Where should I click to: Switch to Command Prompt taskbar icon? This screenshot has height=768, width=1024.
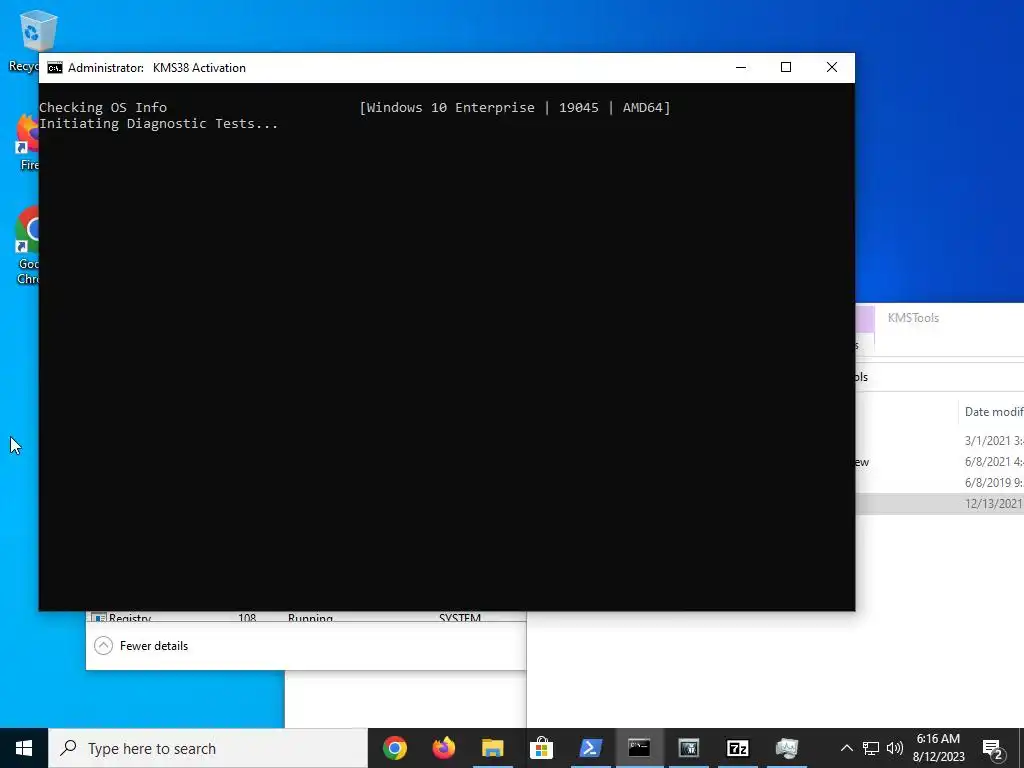639,748
